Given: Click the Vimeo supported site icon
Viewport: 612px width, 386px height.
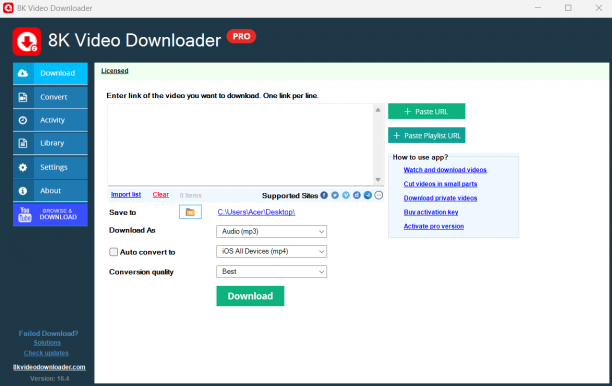Looking at the screenshot, I should pyautogui.click(x=346, y=195).
